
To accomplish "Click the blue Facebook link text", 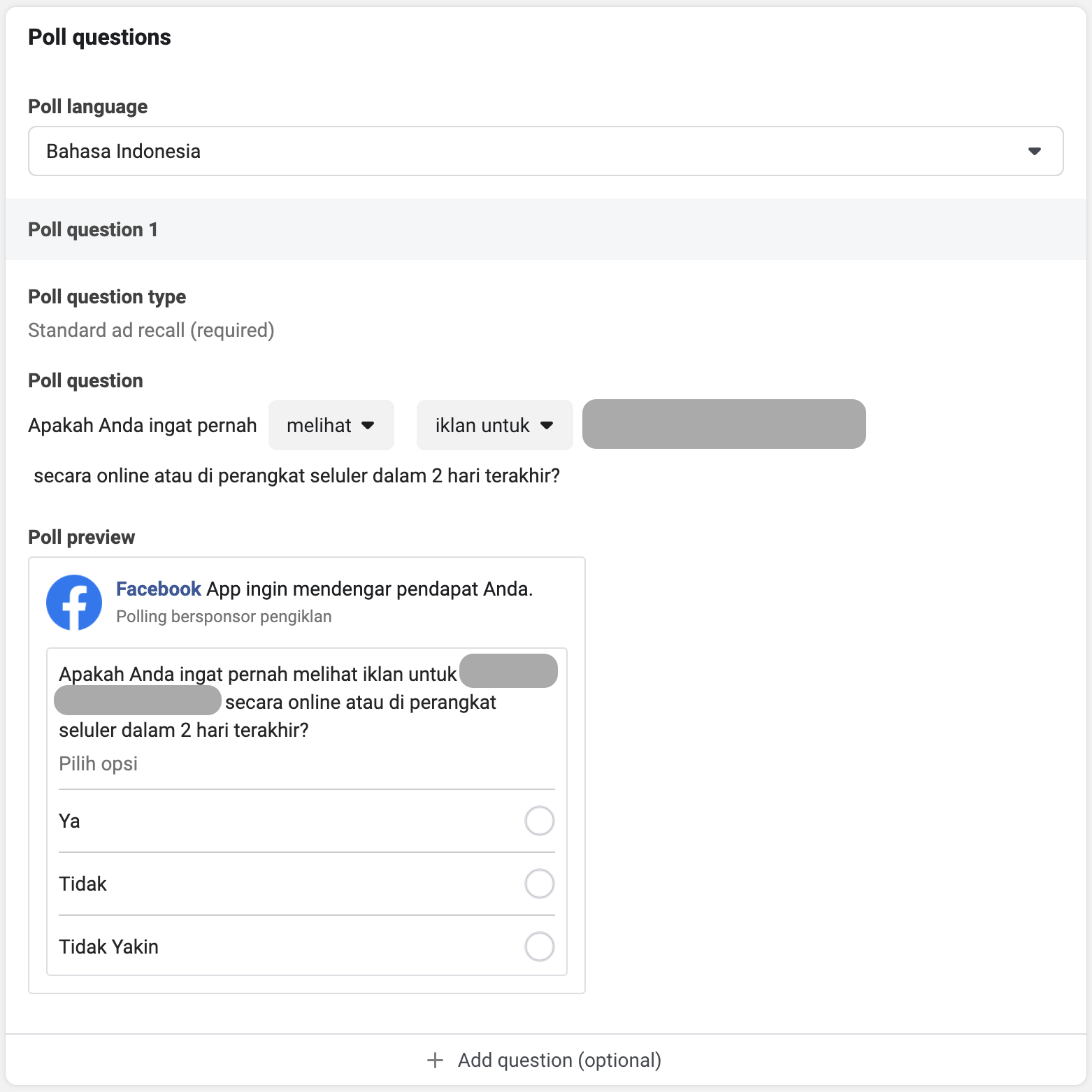I will (x=159, y=589).
